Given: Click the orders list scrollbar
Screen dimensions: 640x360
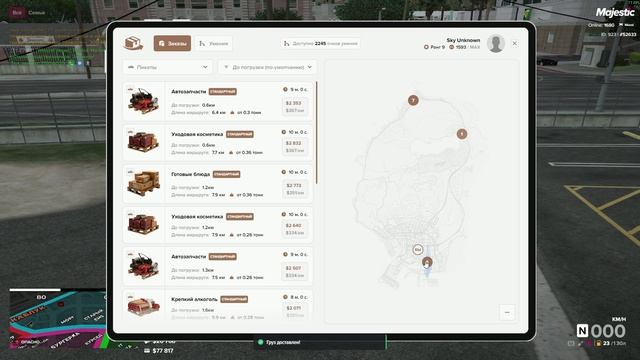Looking at the screenshot, I should [x=317, y=132].
